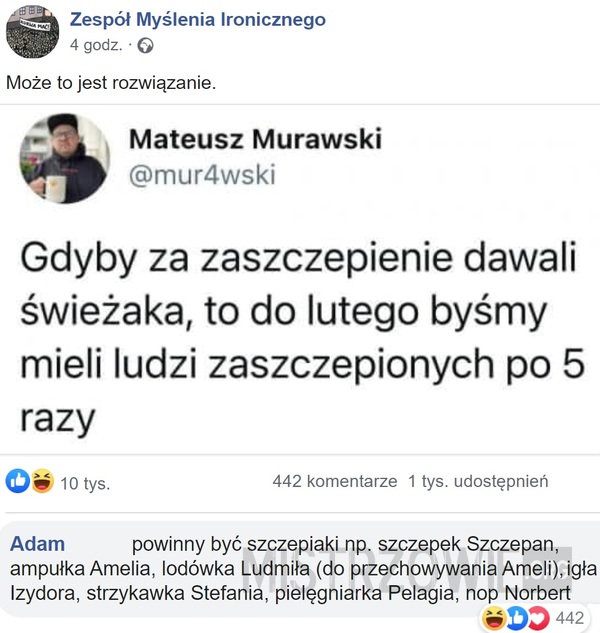The width and height of the screenshot is (600, 633).
Task: Open the 4 godz. timestamp link
Action: coord(96,45)
